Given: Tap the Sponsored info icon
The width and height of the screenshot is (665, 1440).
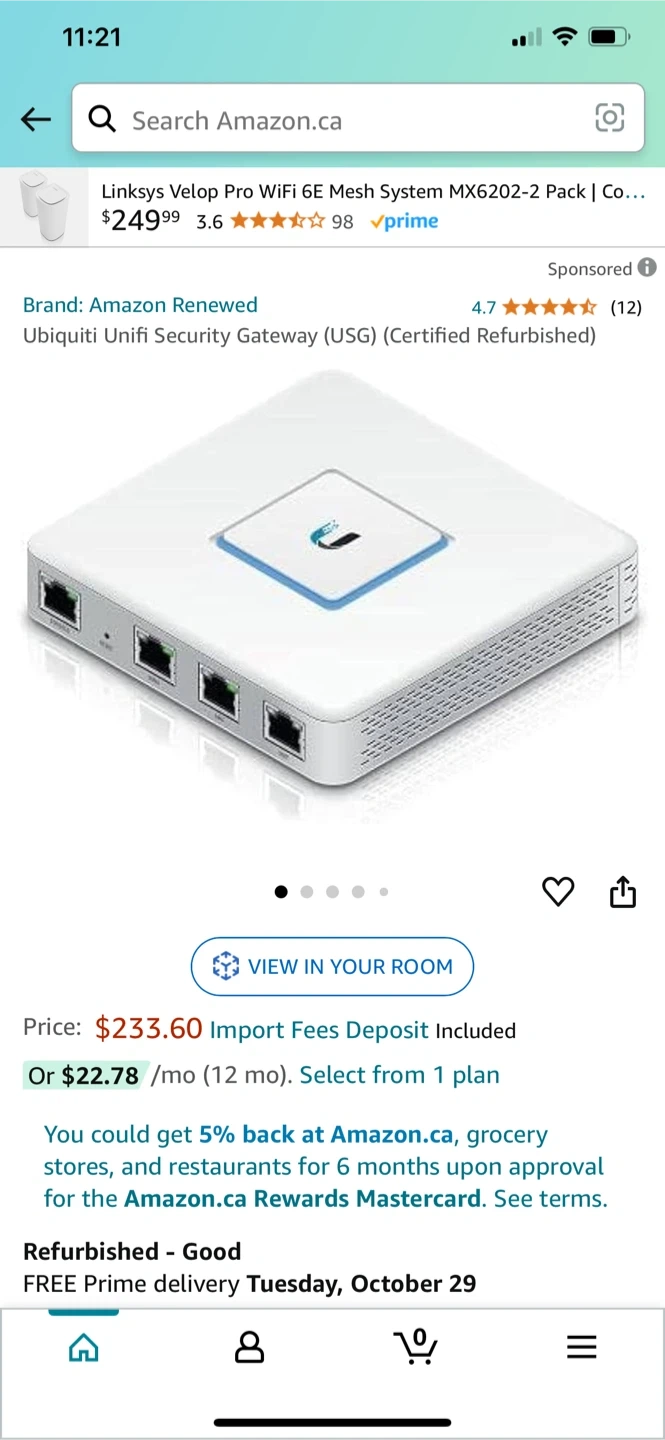Looking at the screenshot, I should point(647,267).
